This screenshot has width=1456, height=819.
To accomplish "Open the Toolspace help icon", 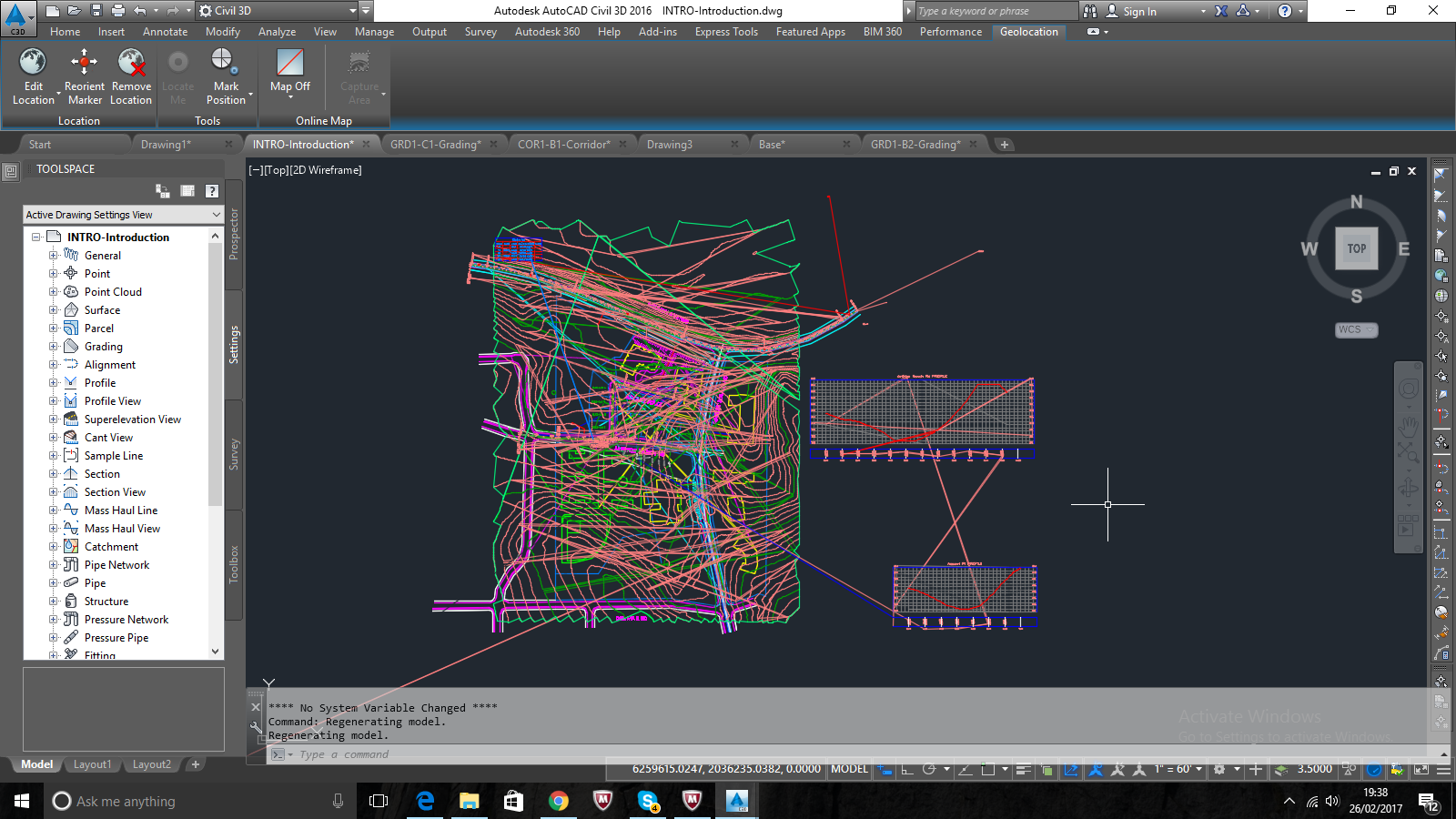I will 212,191.
